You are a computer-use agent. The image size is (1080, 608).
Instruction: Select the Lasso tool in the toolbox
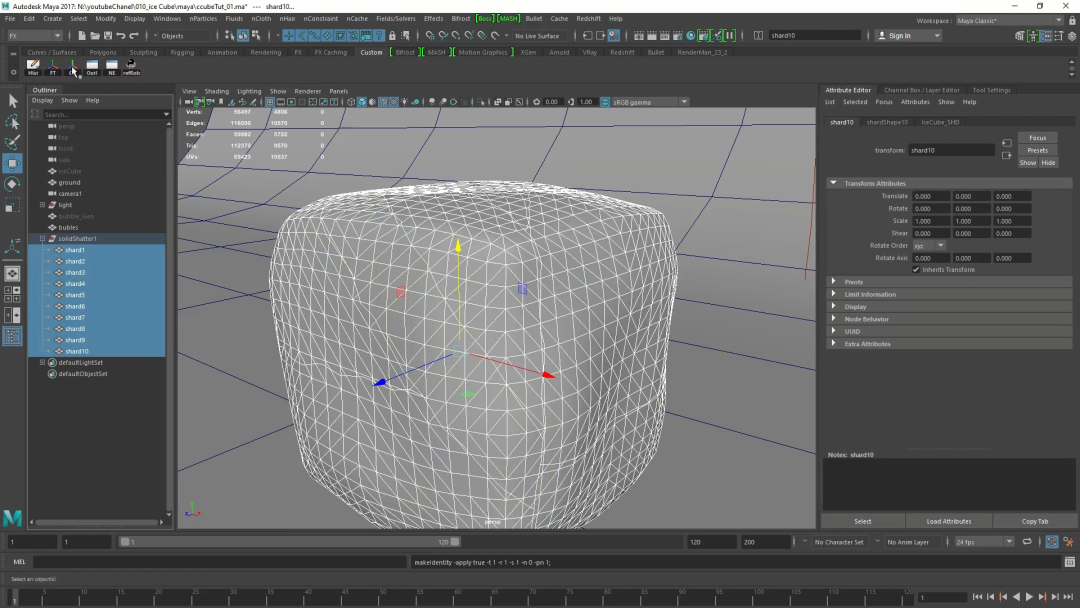pyautogui.click(x=12, y=122)
